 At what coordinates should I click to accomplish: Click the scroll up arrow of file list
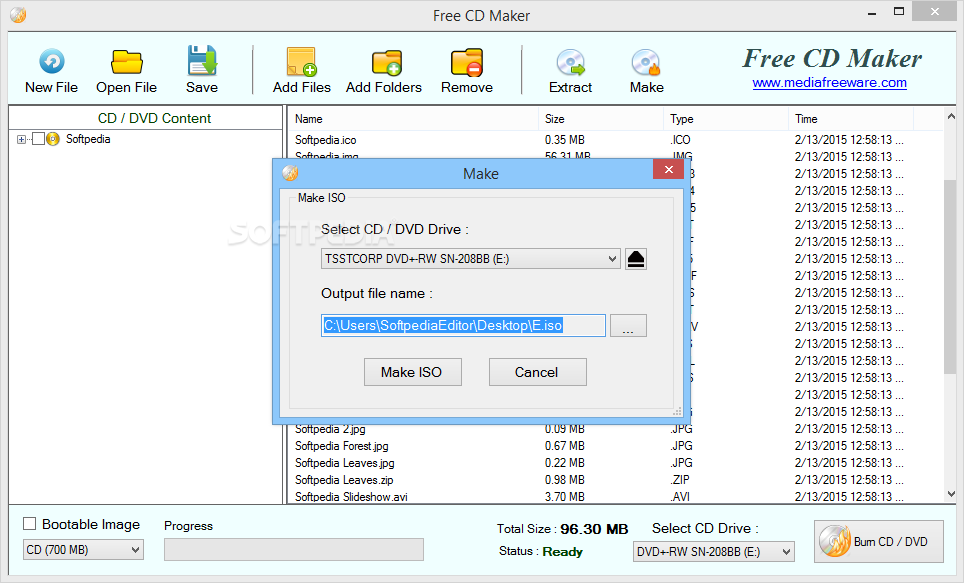point(951,116)
